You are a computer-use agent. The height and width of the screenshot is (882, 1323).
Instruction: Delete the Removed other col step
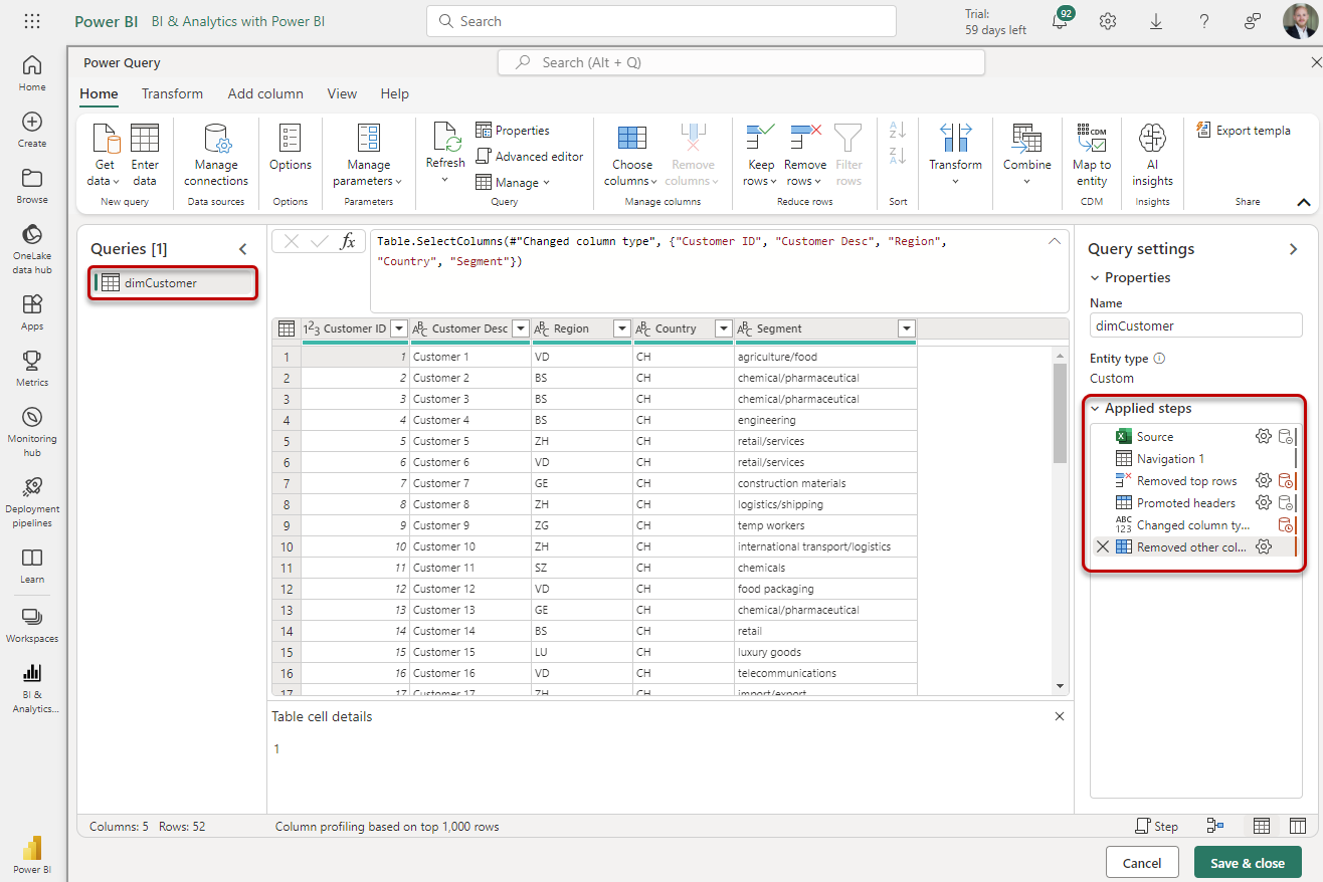(x=1103, y=547)
